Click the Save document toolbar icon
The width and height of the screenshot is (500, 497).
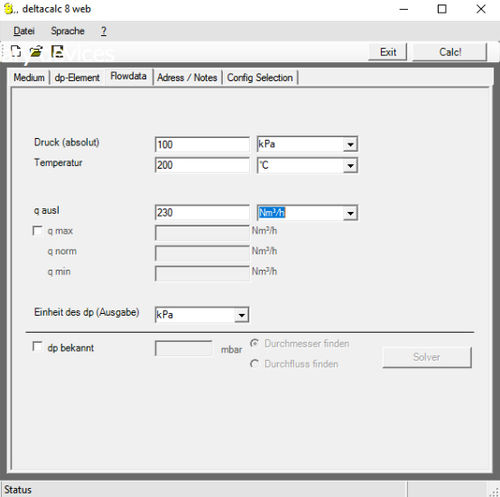pos(57,51)
